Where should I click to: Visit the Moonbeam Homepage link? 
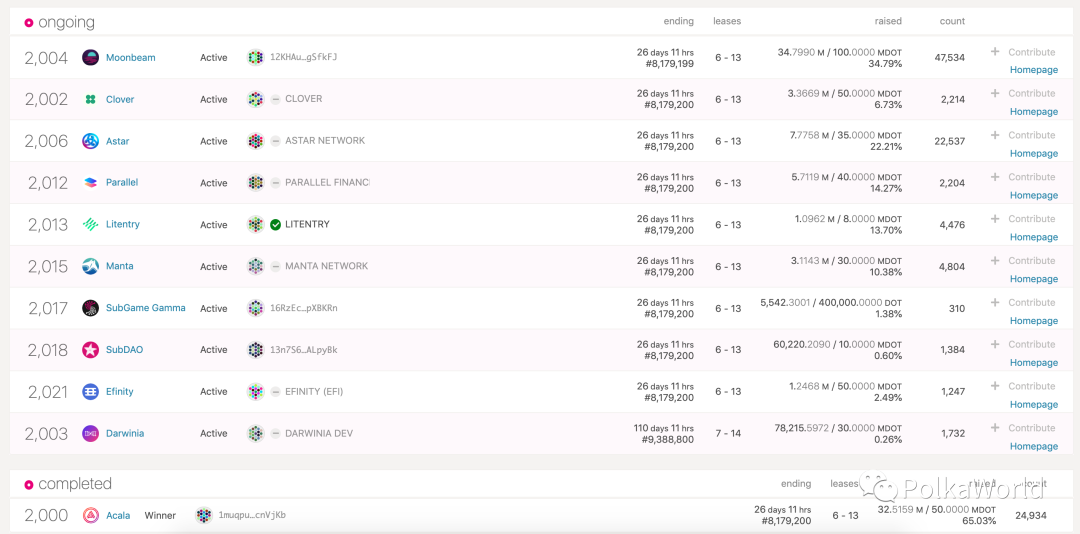[x=1034, y=70]
